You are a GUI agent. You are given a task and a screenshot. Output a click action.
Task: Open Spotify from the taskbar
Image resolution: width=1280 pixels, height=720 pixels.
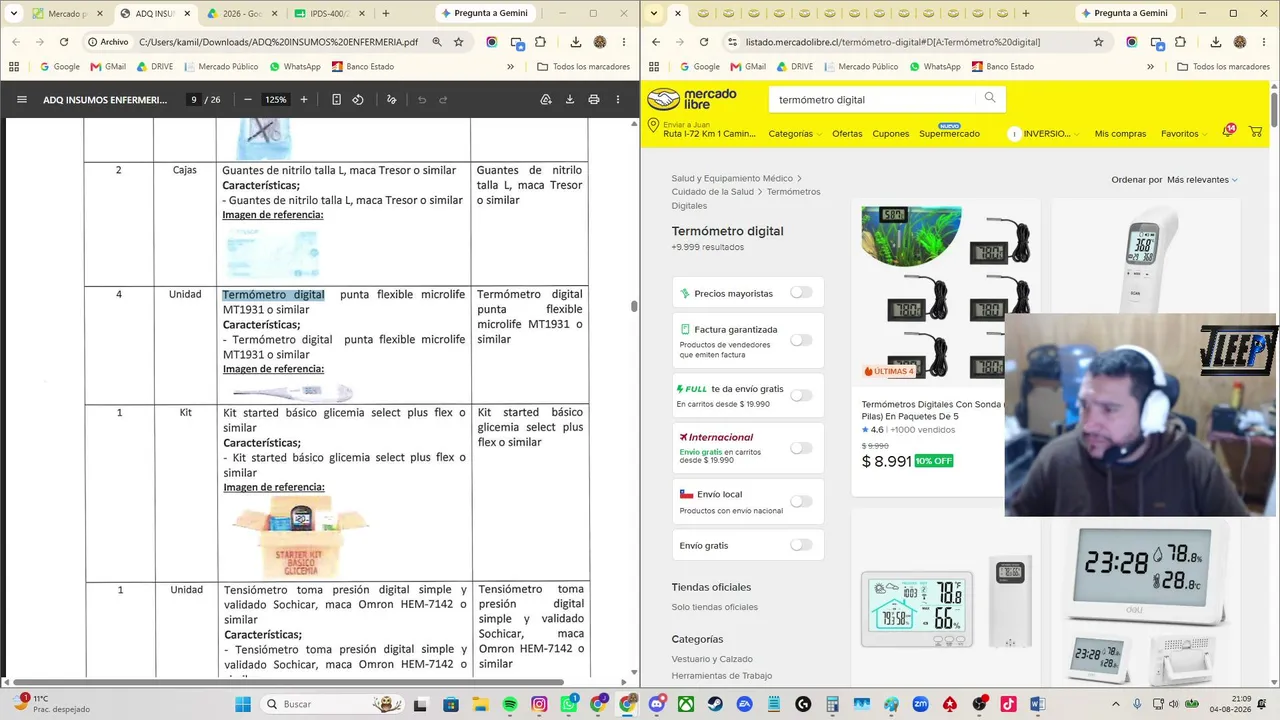pyautogui.click(x=510, y=704)
